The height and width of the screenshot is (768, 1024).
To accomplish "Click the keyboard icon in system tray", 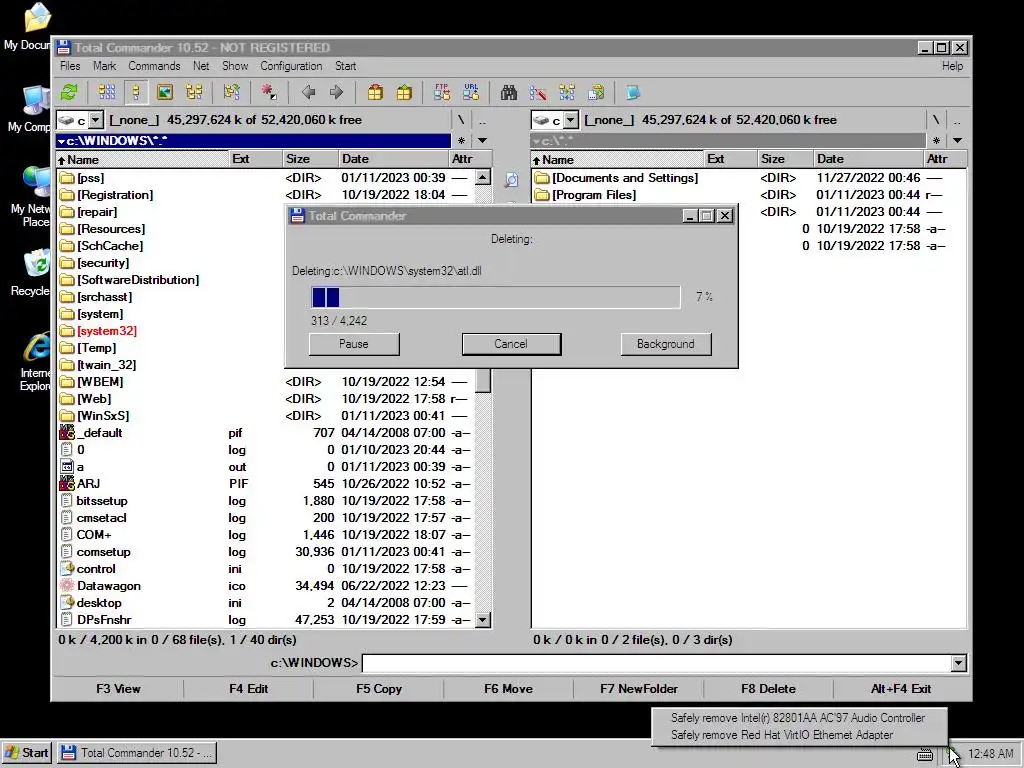I will tap(925, 755).
